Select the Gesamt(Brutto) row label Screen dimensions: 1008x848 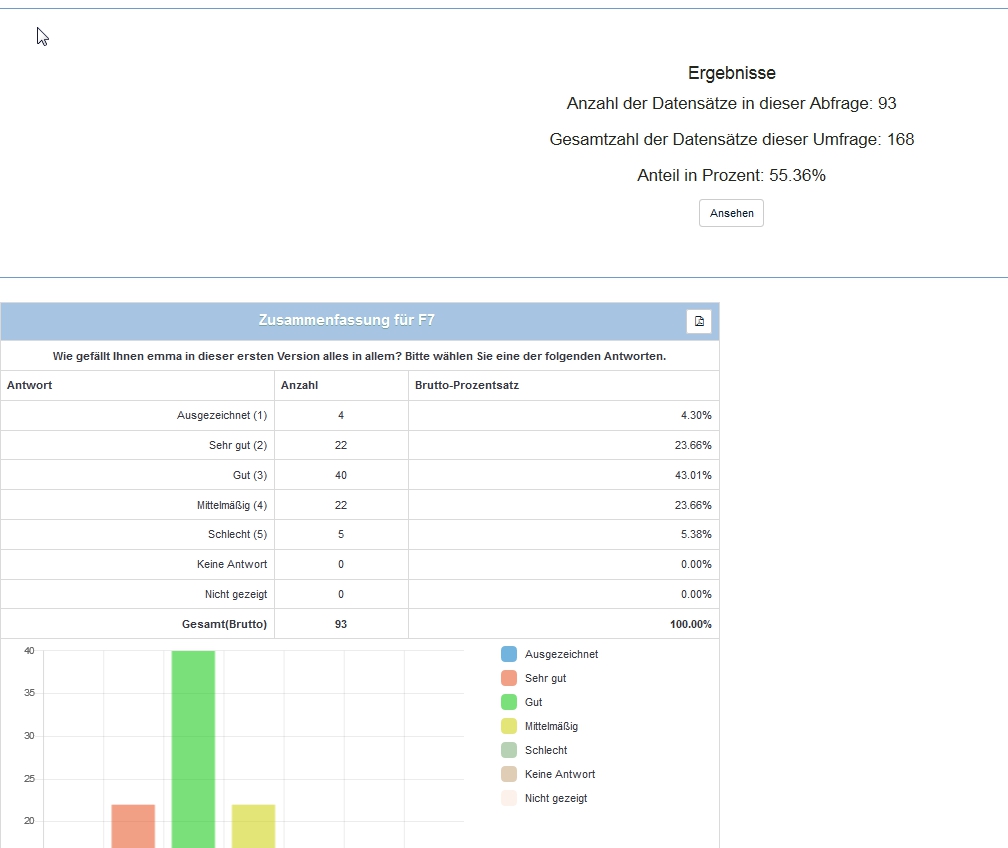pyautogui.click(x=224, y=624)
